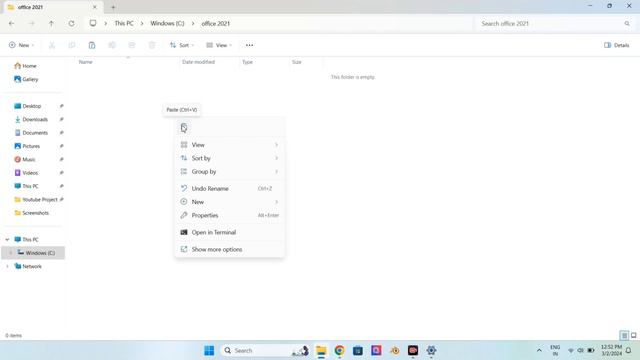This screenshot has height=360, width=640.
Task: Select Windows (C:) in the navigation tree
Action: point(33,253)
